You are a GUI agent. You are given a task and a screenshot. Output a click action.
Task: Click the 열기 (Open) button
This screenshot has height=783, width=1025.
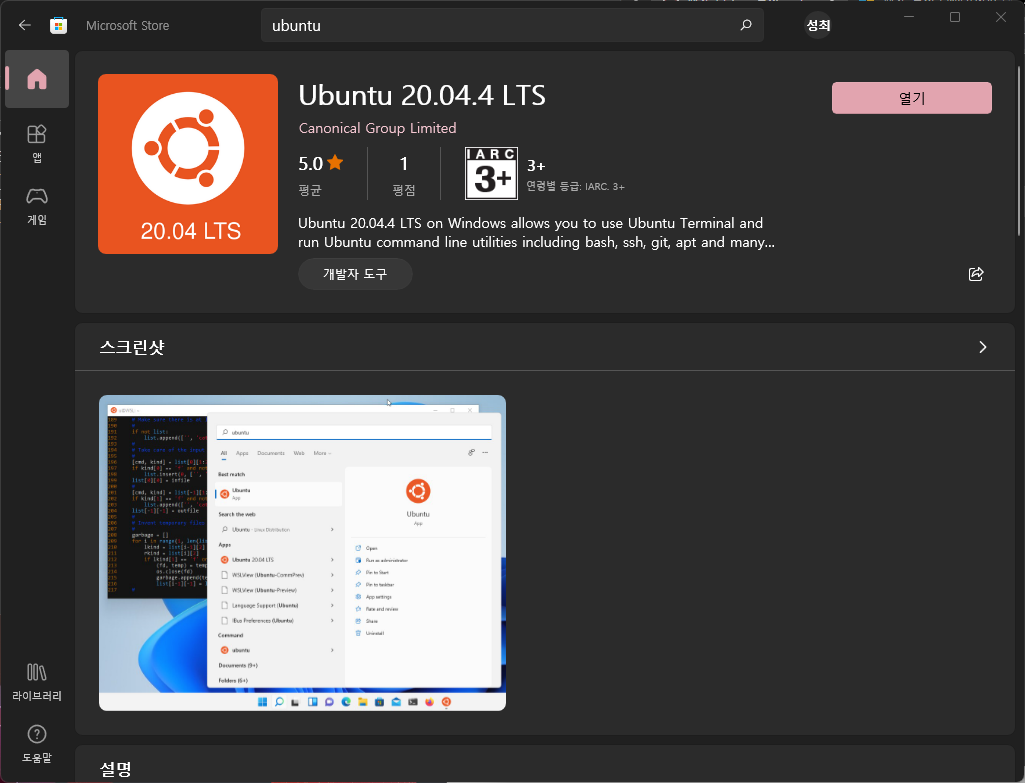pyautogui.click(x=911, y=98)
